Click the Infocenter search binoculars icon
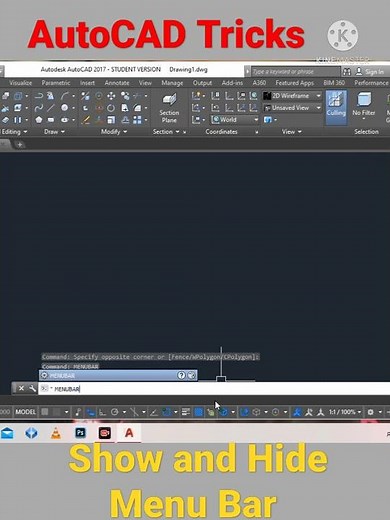 347,71
